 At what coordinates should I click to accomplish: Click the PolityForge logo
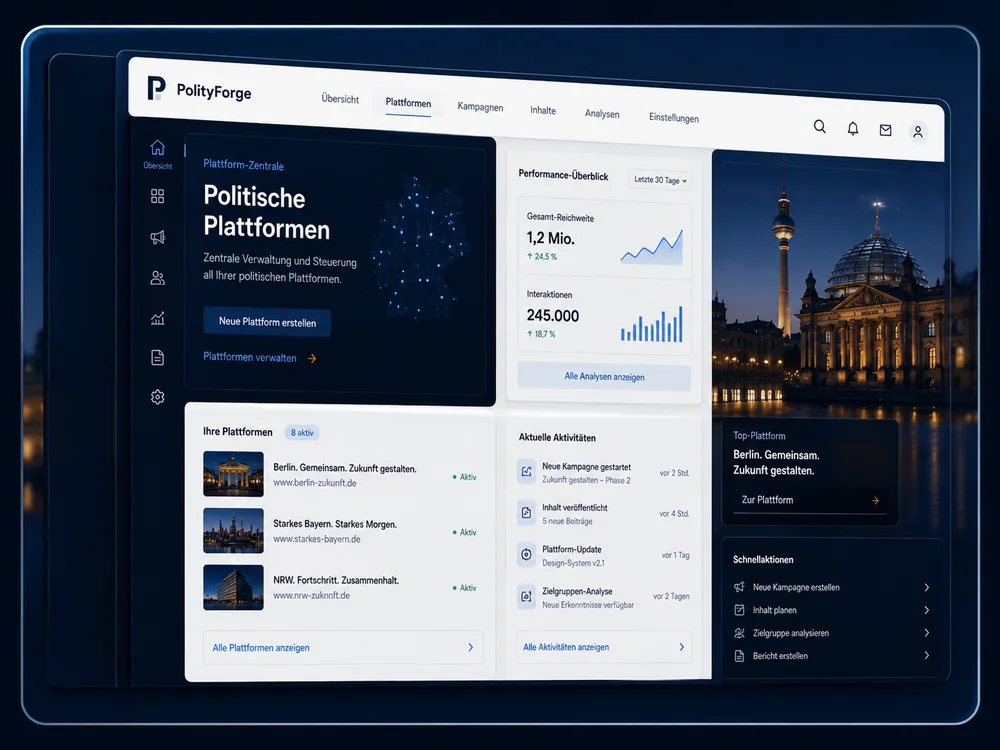click(x=199, y=90)
